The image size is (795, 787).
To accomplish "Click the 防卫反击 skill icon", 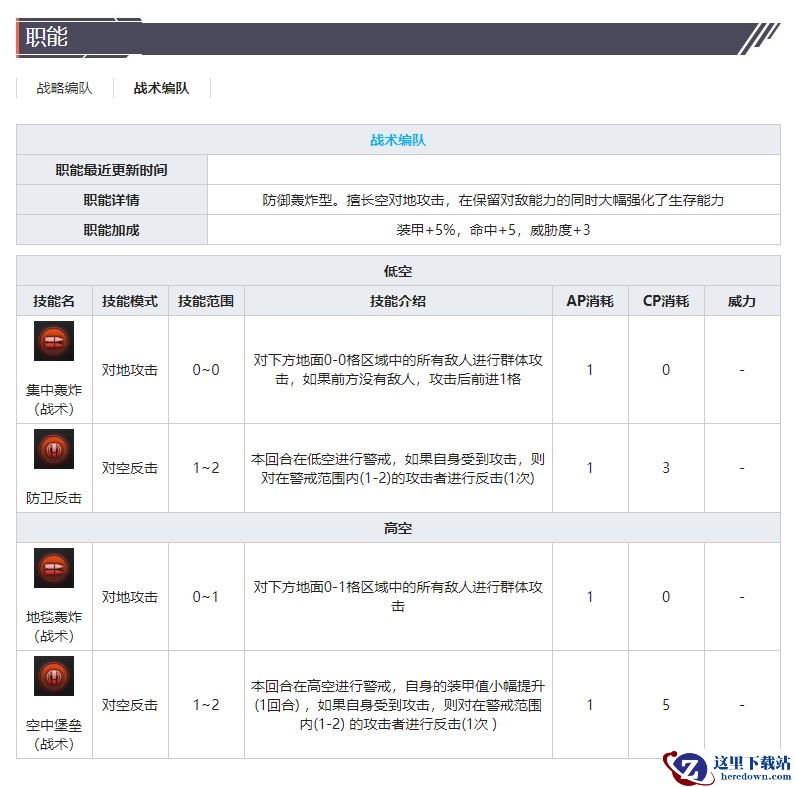I will pyautogui.click(x=54, y=449).
